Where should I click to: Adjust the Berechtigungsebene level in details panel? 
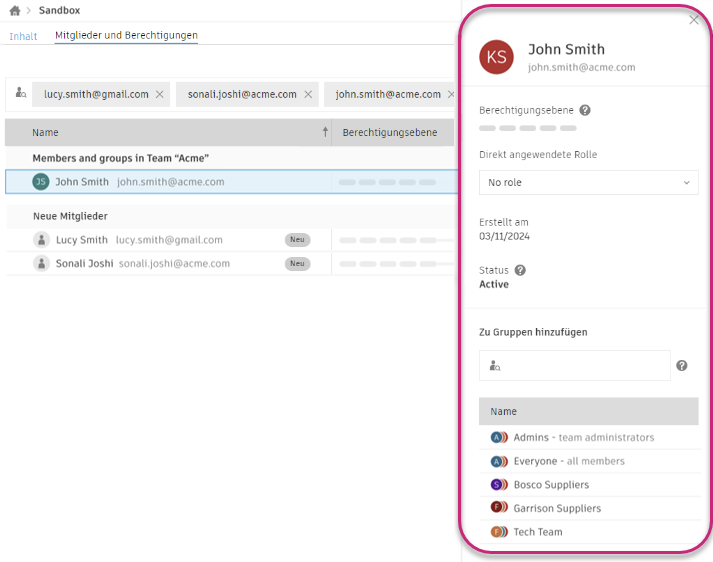coord(527,128)
